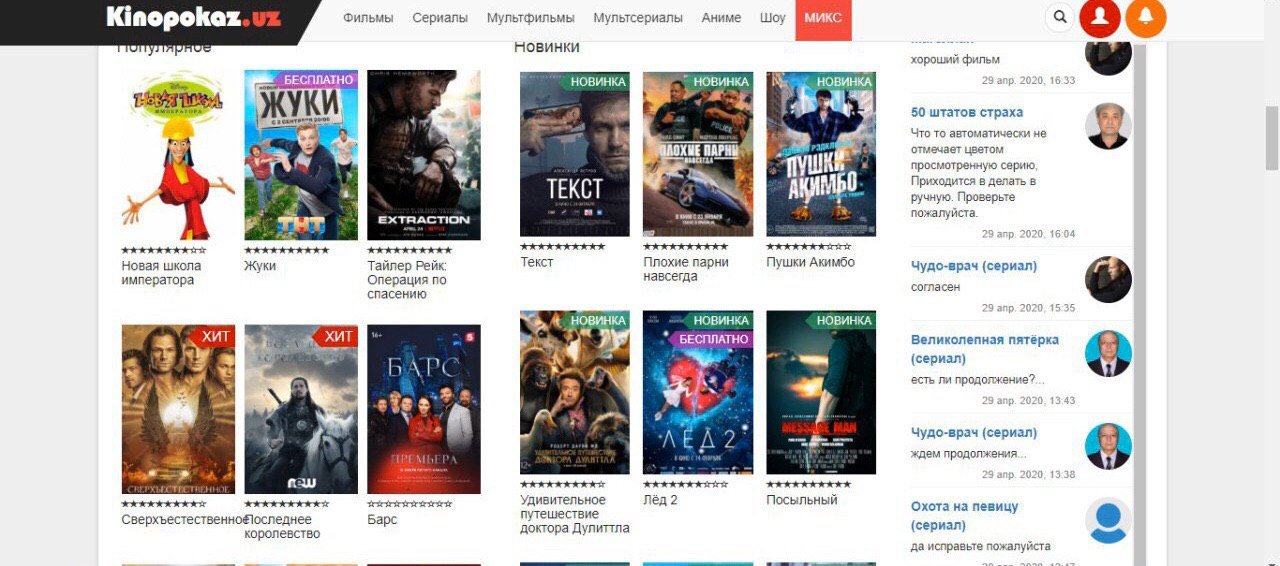
Task: Open the Пушки Акимбо poster
Action: 821,154
